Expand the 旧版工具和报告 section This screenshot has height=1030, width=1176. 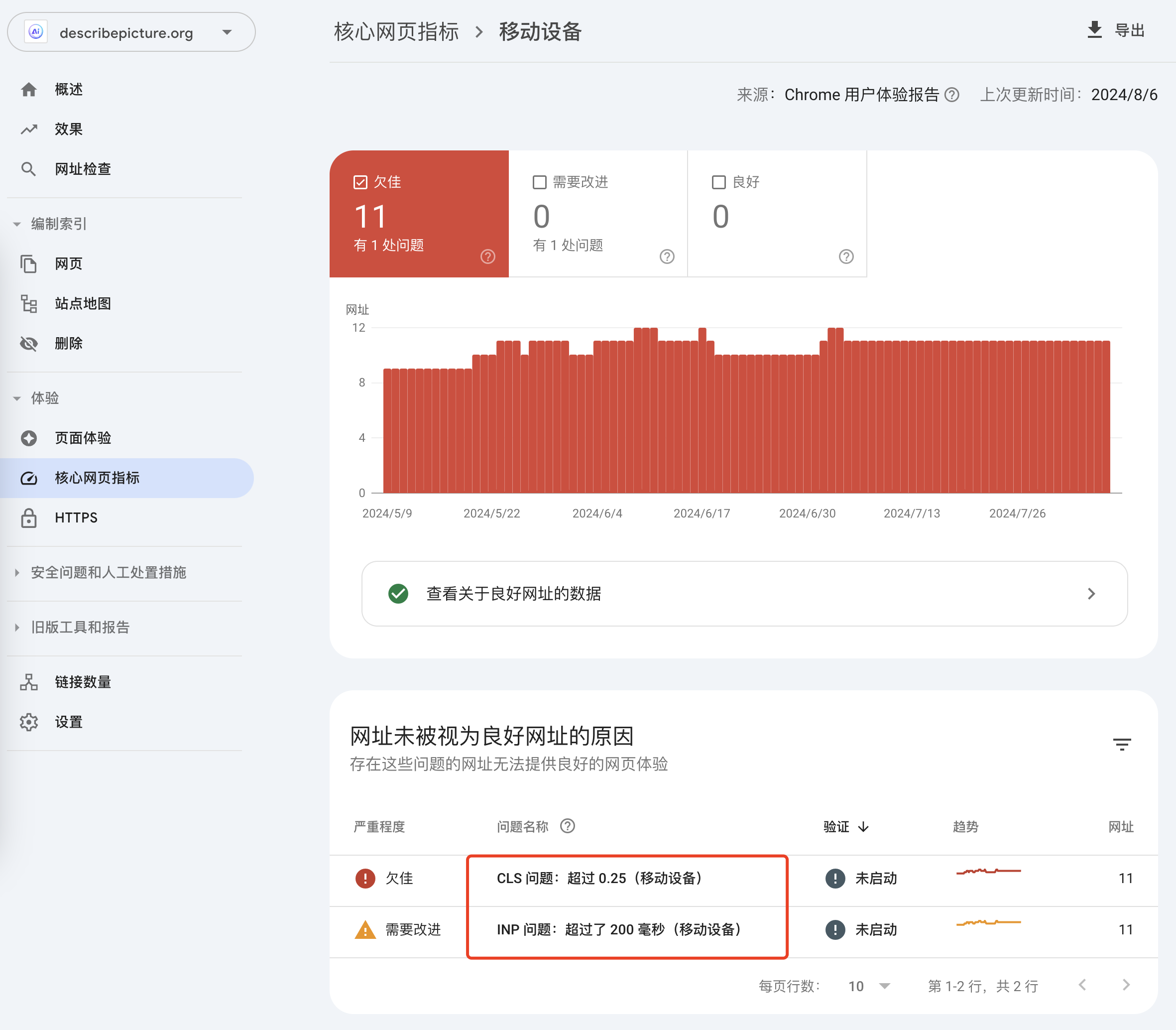click(x=16, y=627)
